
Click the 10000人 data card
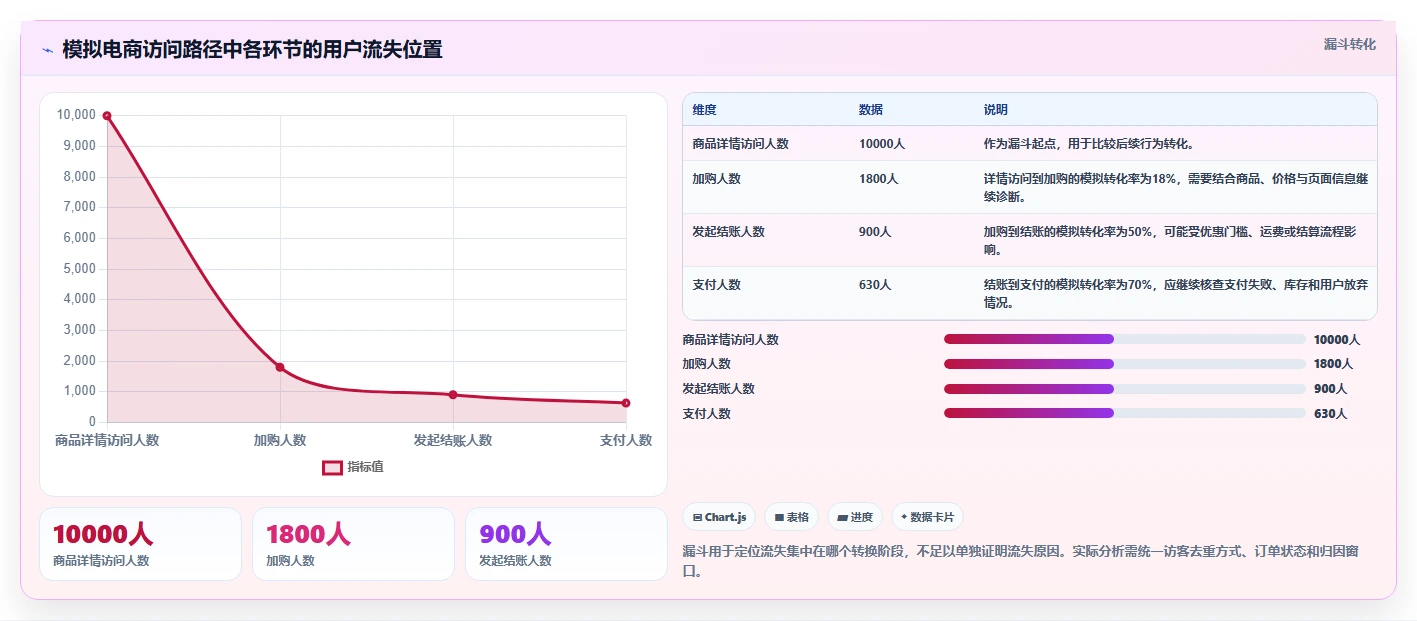(140, 544)
